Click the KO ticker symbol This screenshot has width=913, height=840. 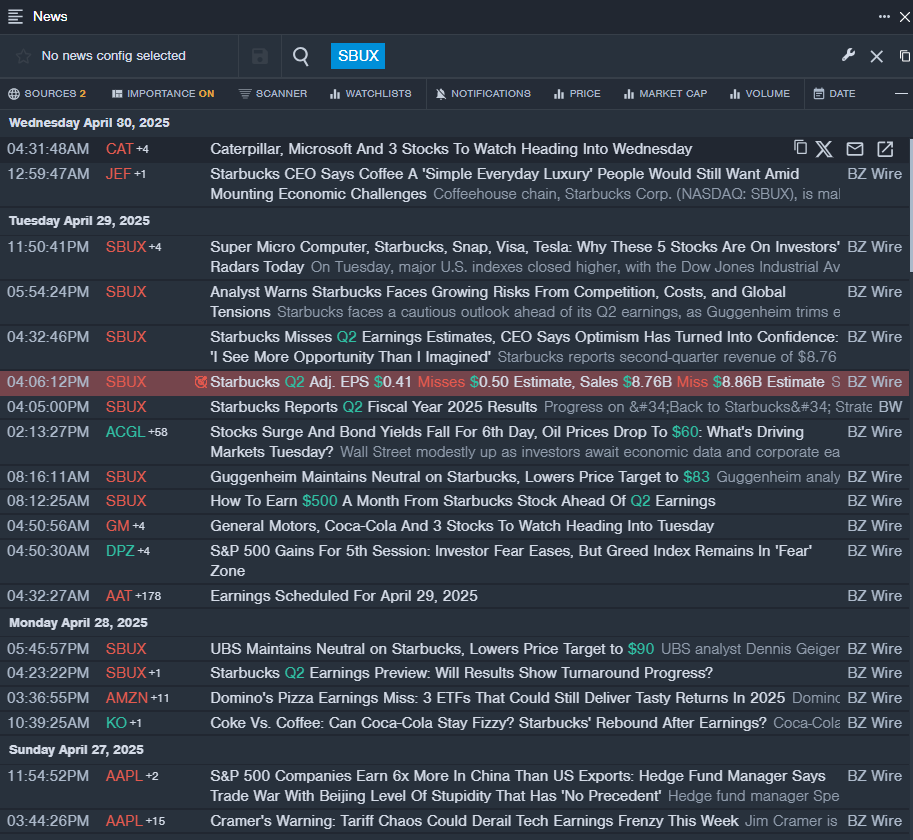click(x=116, y=722)
